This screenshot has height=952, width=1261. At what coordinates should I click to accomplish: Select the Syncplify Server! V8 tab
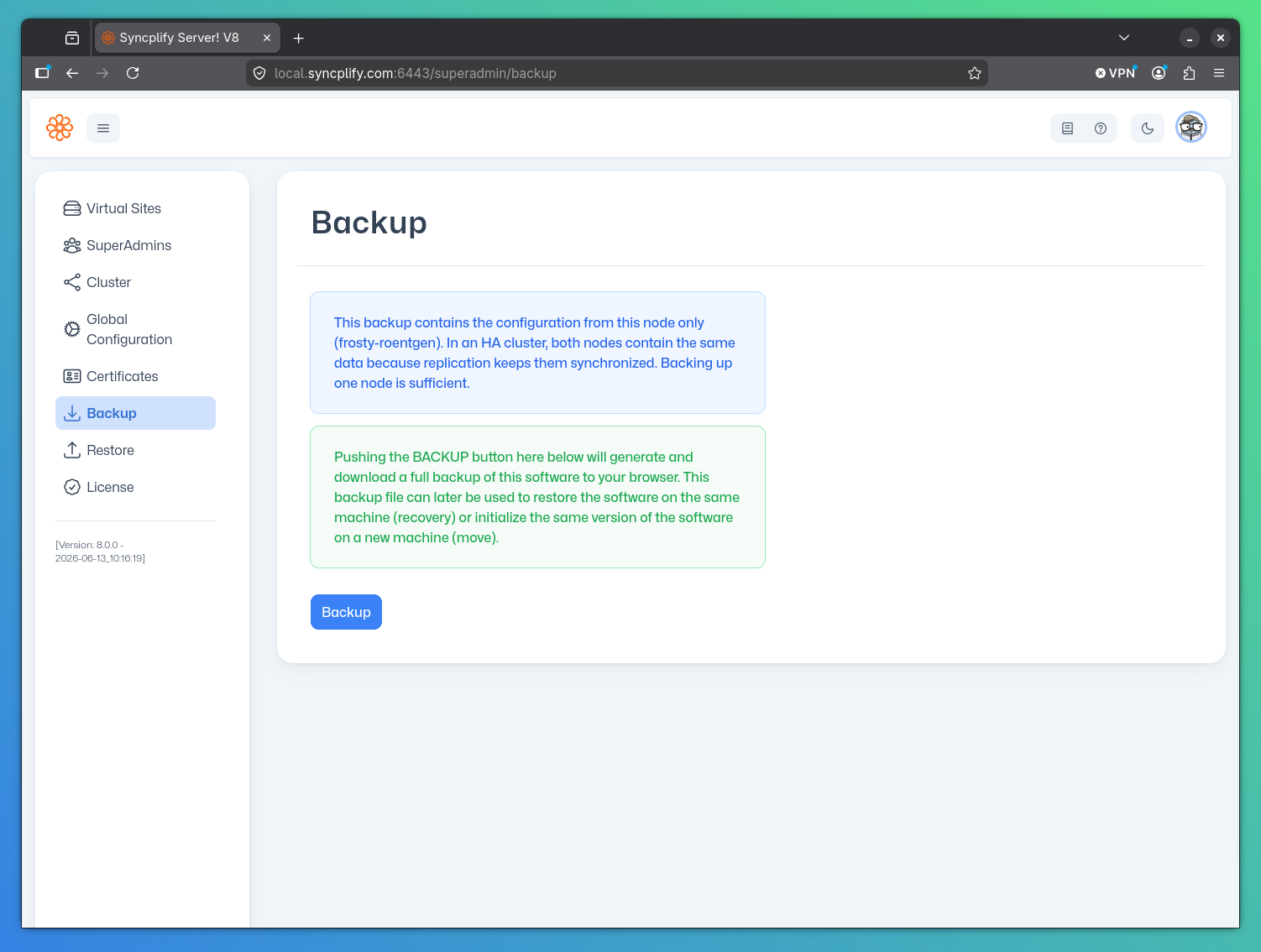pyautogui.click(x=187, y=38)
